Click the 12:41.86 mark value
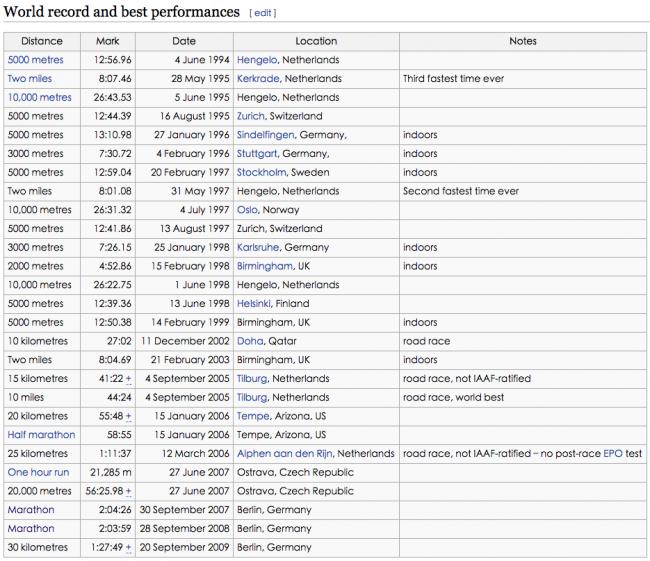Image resolution: width=650 pixels, height=561 pixels. point(112,228)
